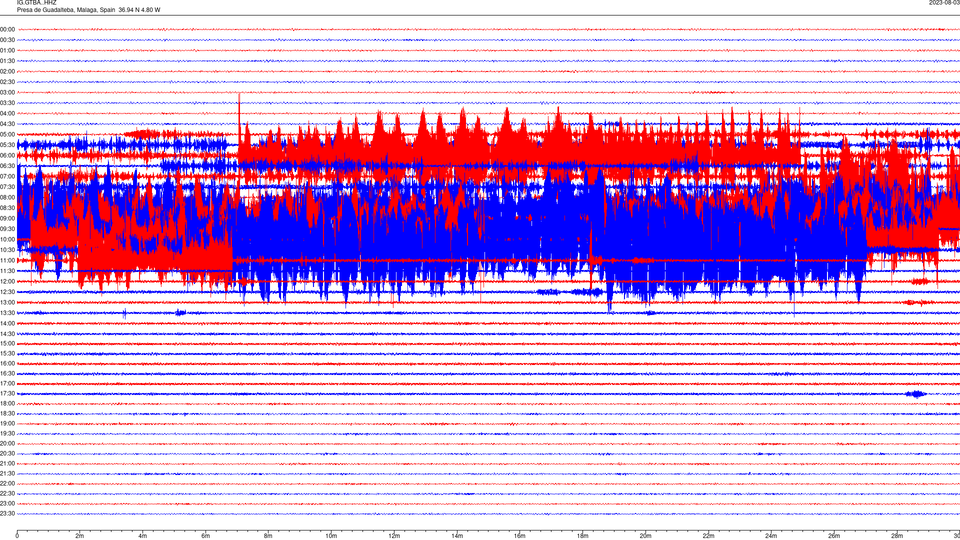Viewport: 960px width, 540px height.
Task: Click the 6m tick label on time axis
Action: click(x=206, y=536)
